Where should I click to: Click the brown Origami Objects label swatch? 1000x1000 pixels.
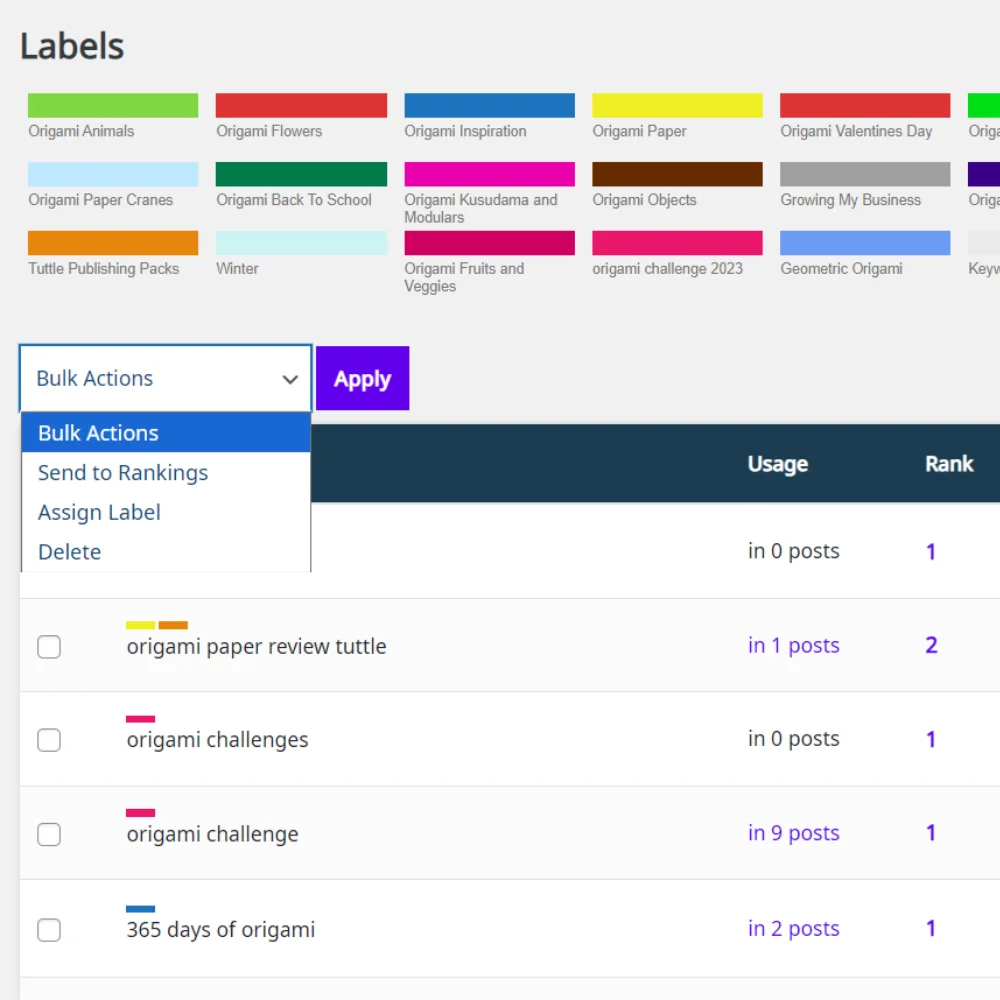coord(677,175)
